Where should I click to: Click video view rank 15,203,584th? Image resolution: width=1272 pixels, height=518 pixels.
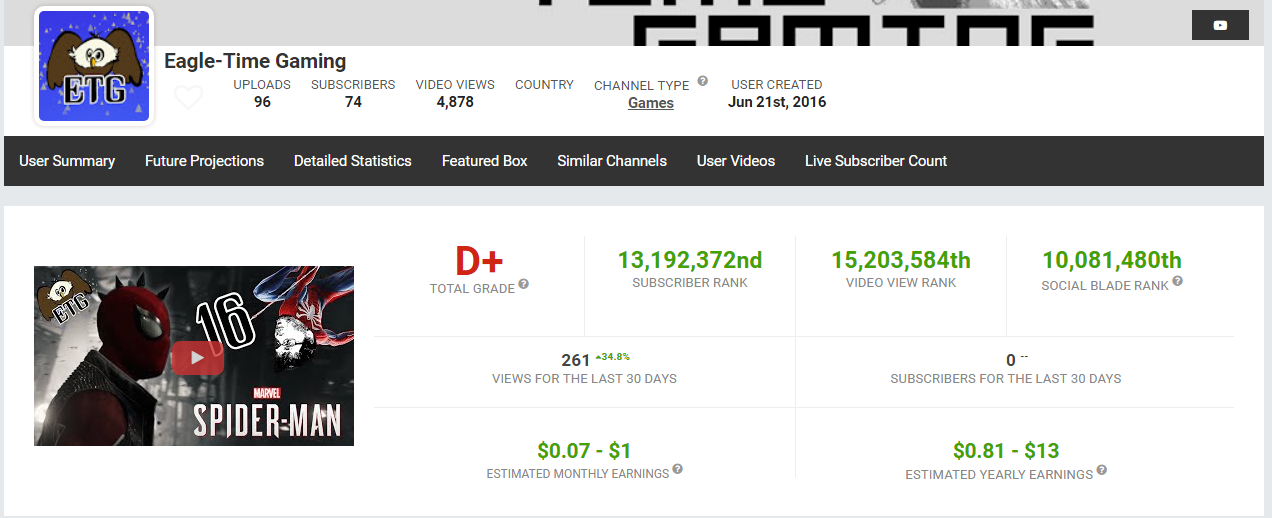tap(901, 260)
